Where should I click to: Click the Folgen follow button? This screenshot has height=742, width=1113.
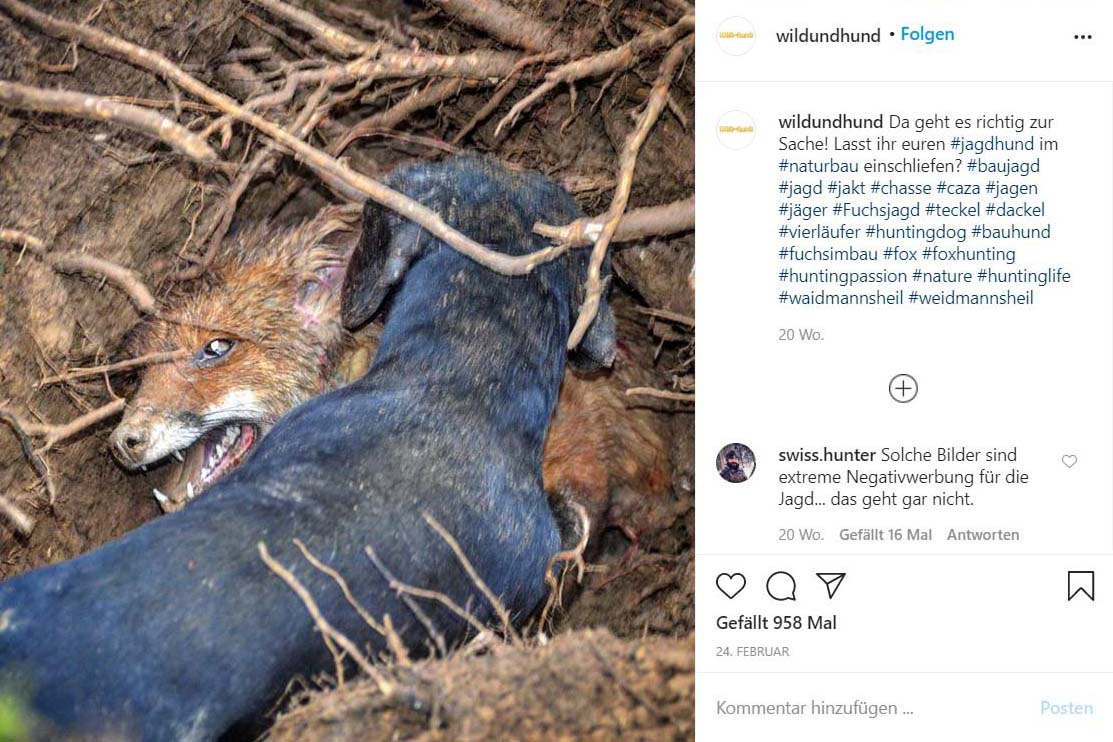click(927, 34)
